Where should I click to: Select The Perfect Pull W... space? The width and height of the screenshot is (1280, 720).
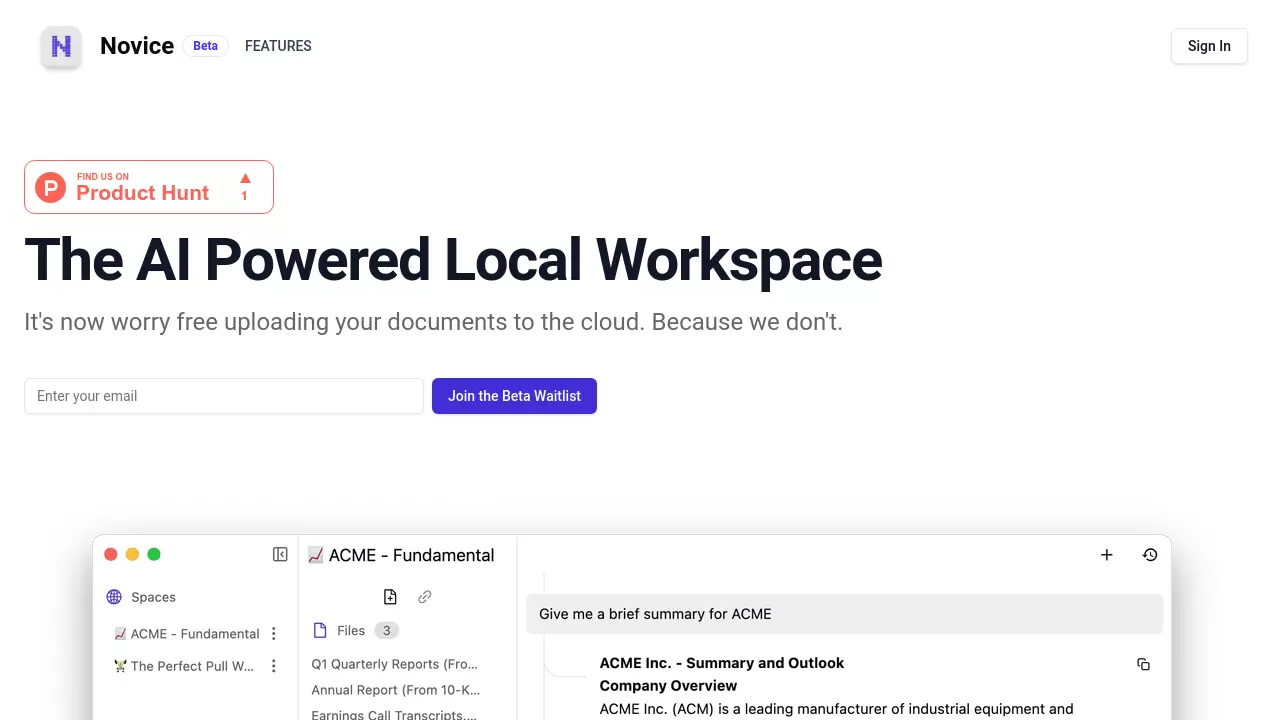[x=184, y=666]
